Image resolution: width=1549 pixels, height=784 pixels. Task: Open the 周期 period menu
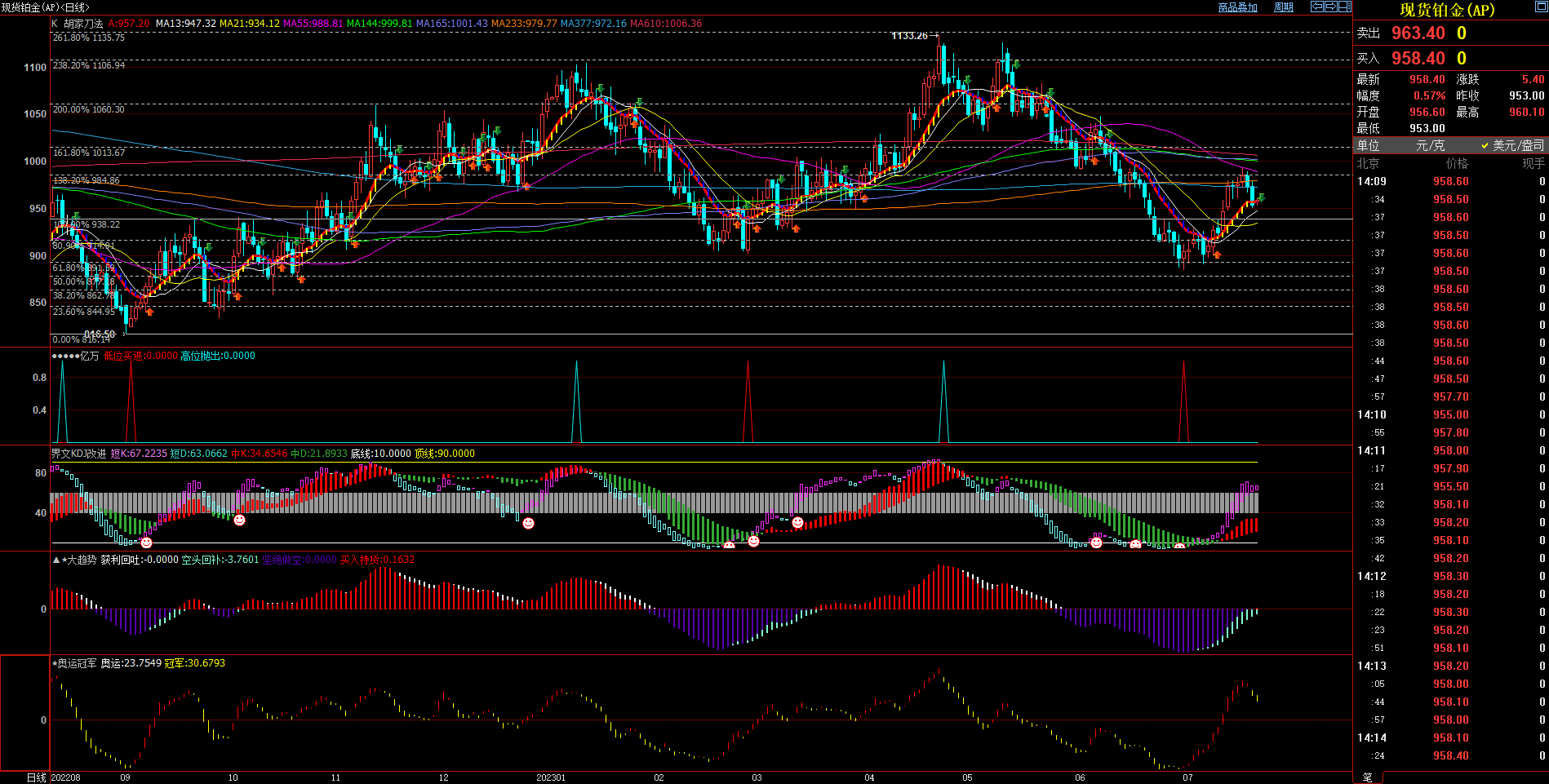1284,7
